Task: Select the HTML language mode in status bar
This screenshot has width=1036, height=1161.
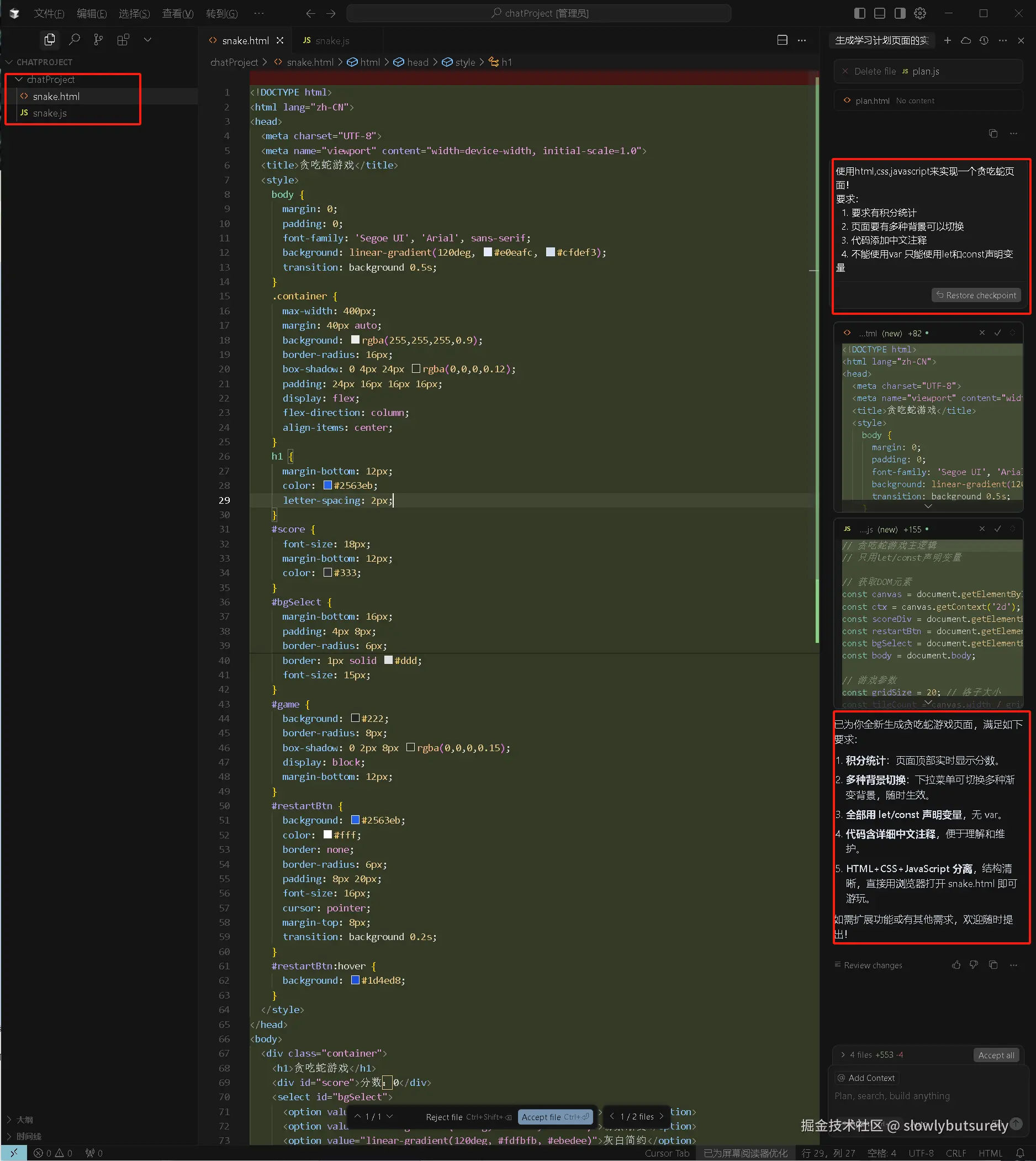Action: point(990,1153)
